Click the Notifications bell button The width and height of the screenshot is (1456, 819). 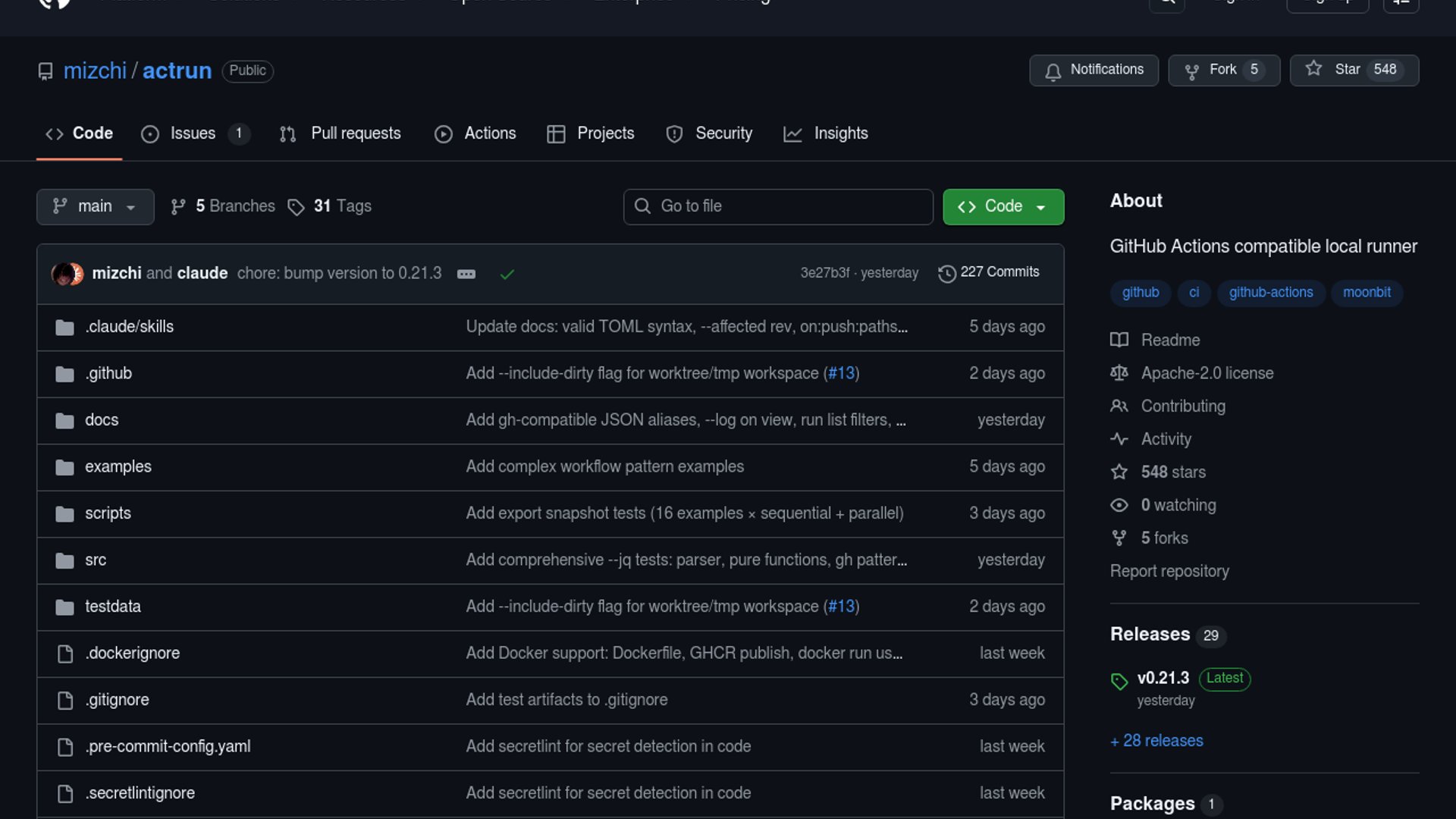pos(1093,70)
